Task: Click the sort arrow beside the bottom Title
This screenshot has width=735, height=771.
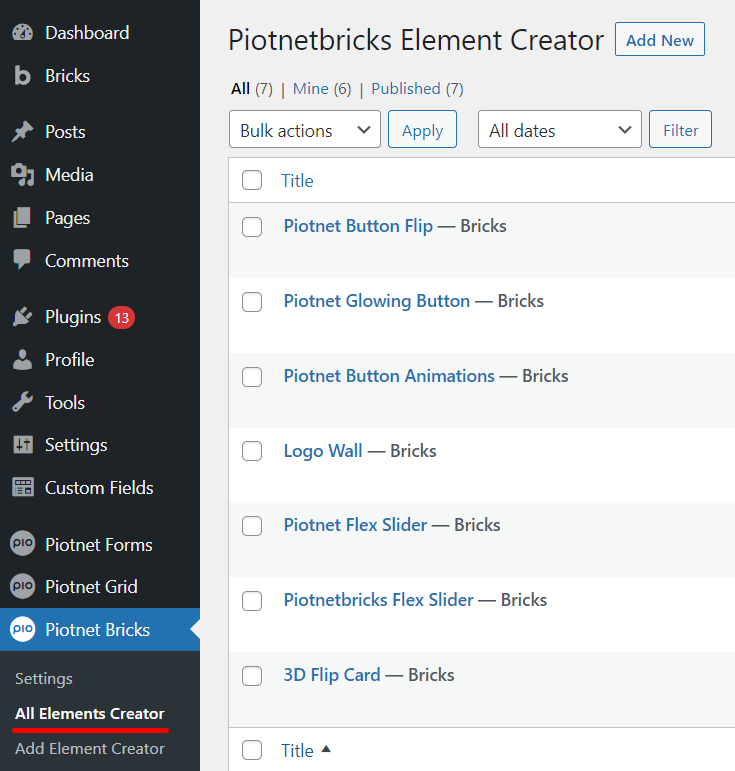Action: tap(325, 749)
